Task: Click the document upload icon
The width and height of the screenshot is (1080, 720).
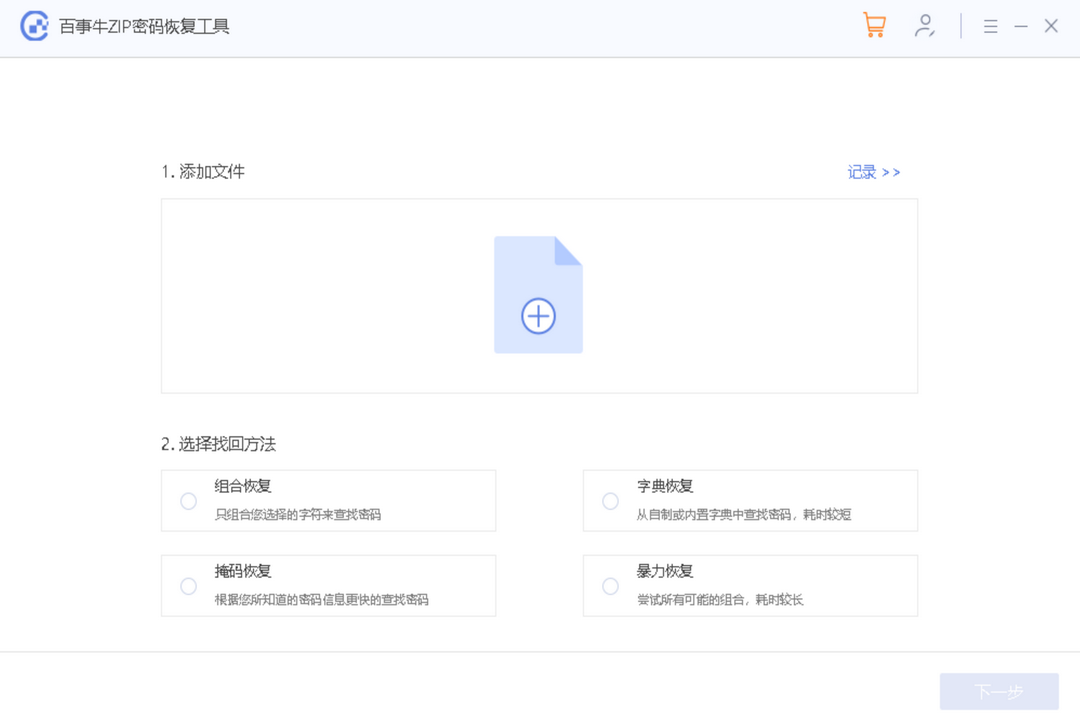Action: tap(538, 294)
